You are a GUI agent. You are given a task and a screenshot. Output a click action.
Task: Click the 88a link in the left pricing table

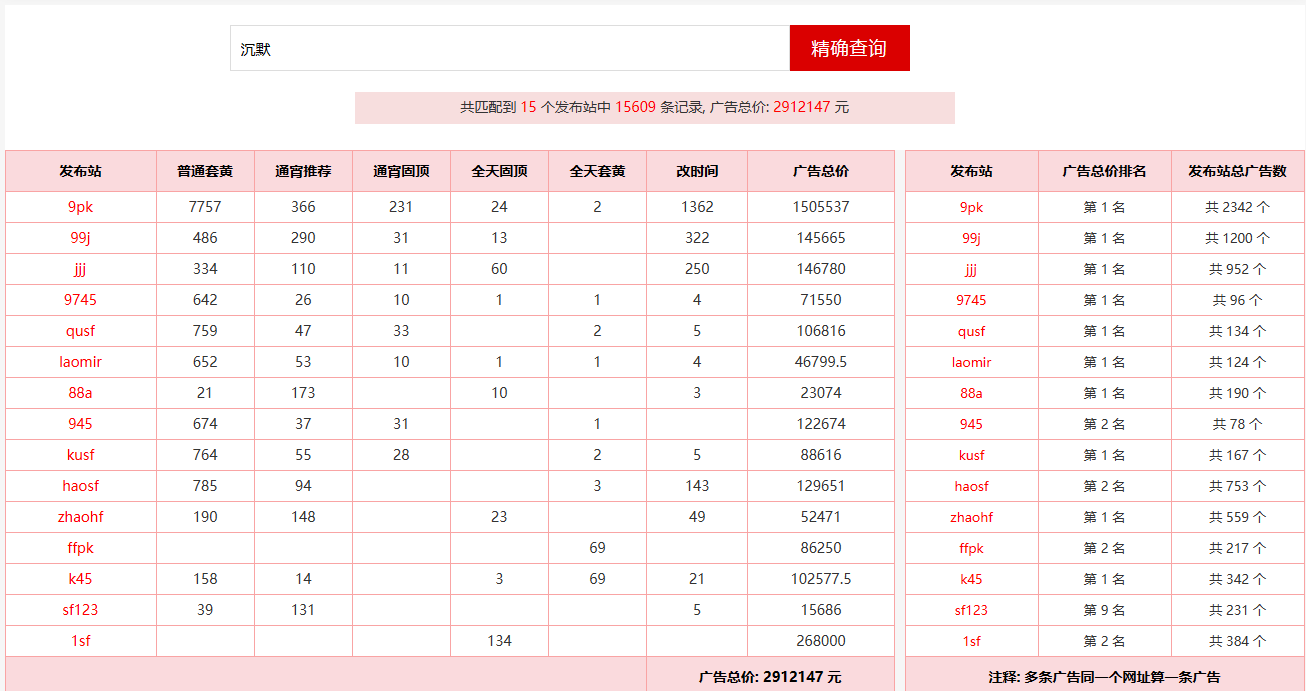pos(80,393)
